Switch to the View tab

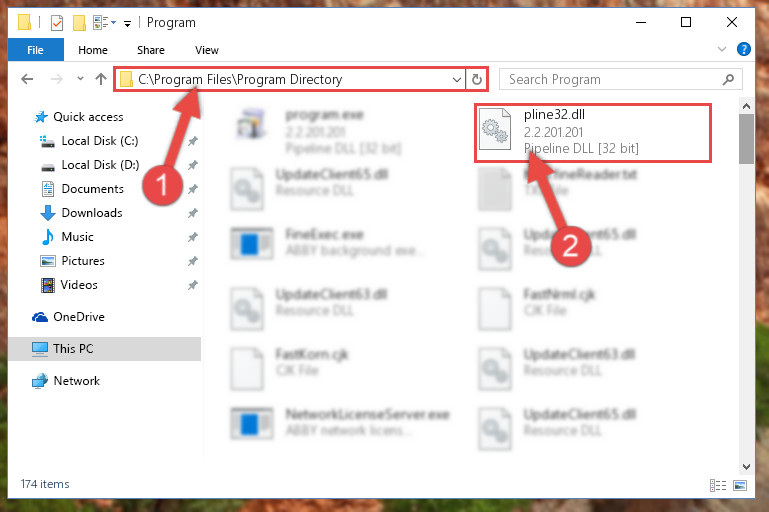206,50
